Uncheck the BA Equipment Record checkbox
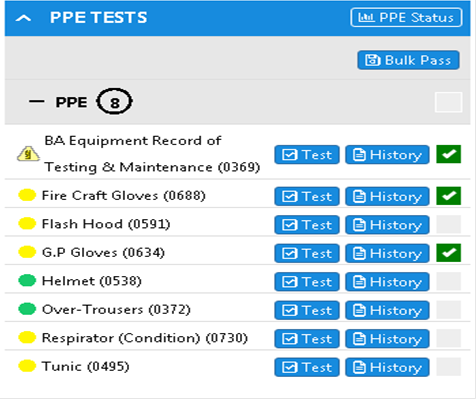 click(449, 154)
